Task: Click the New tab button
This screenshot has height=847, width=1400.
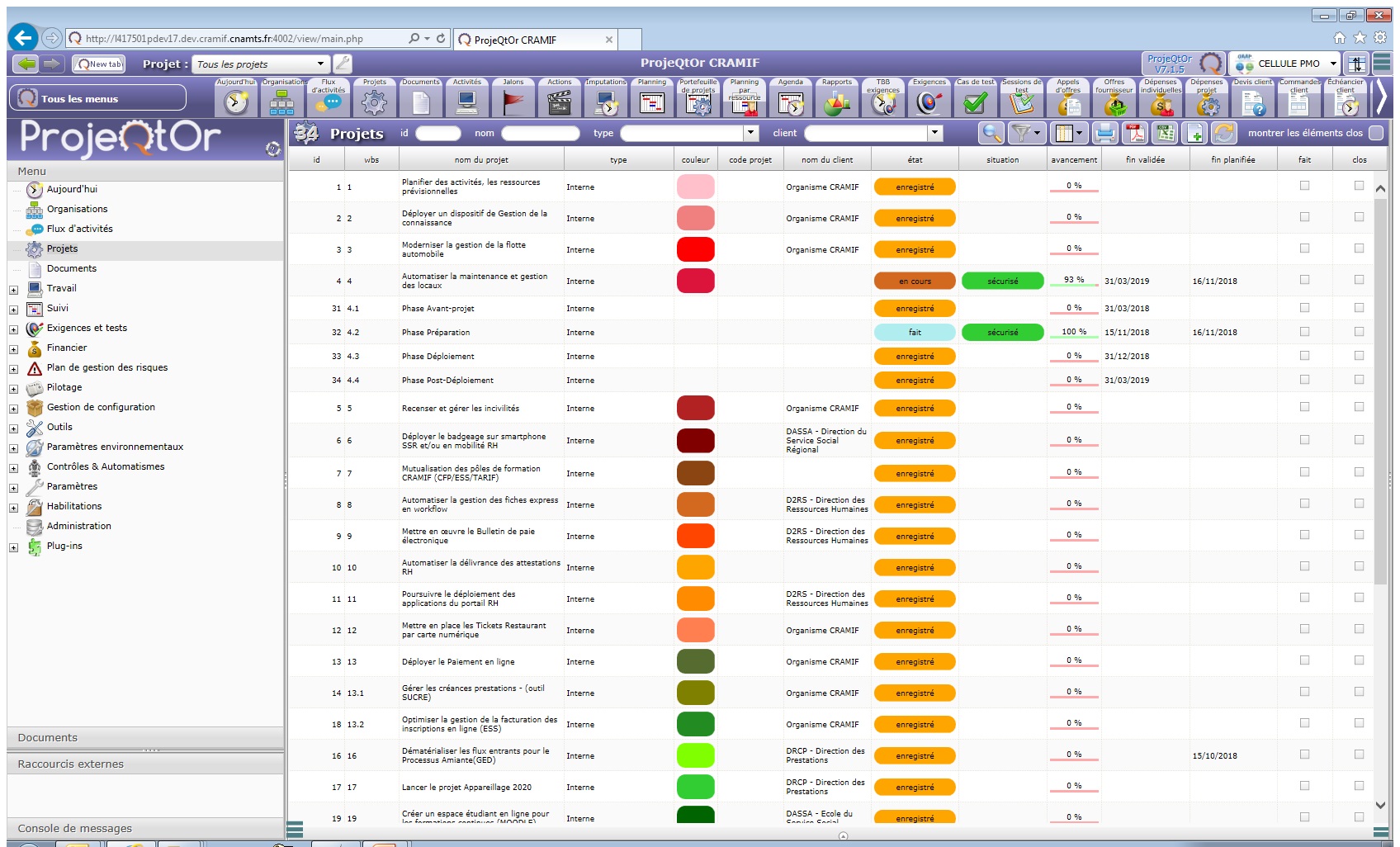Action: click(99, 64)
